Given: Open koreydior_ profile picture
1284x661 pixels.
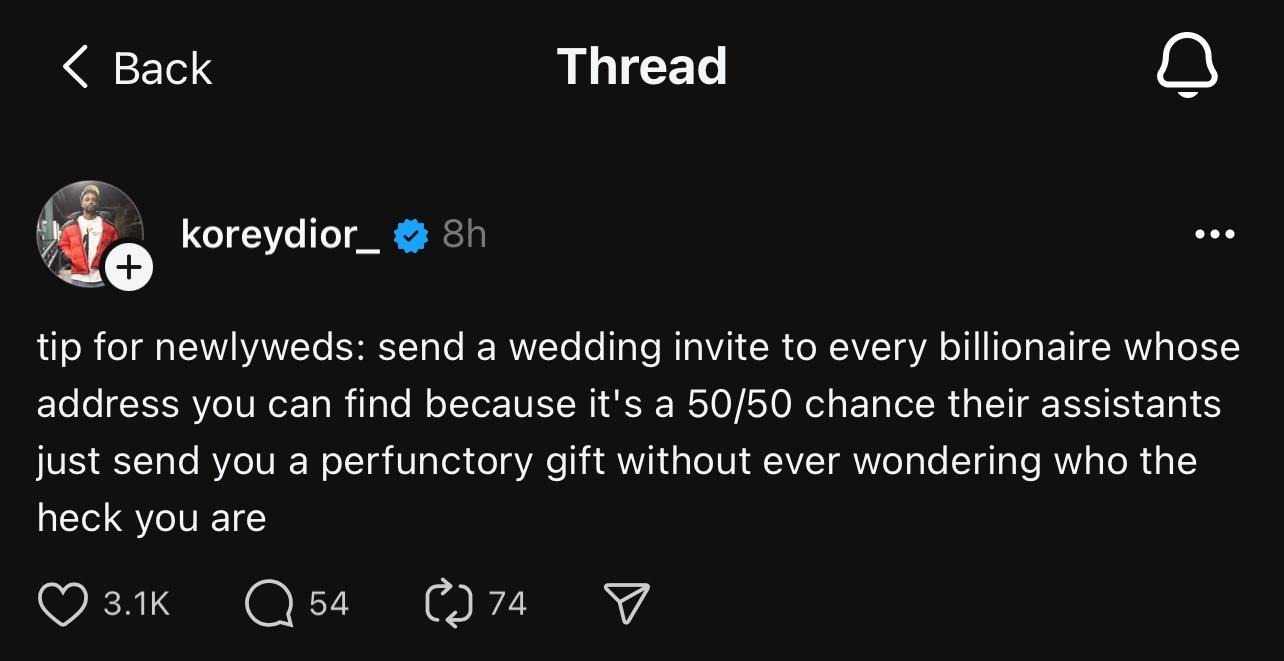Looking at the screenshot, I should [x=88, y=233].
